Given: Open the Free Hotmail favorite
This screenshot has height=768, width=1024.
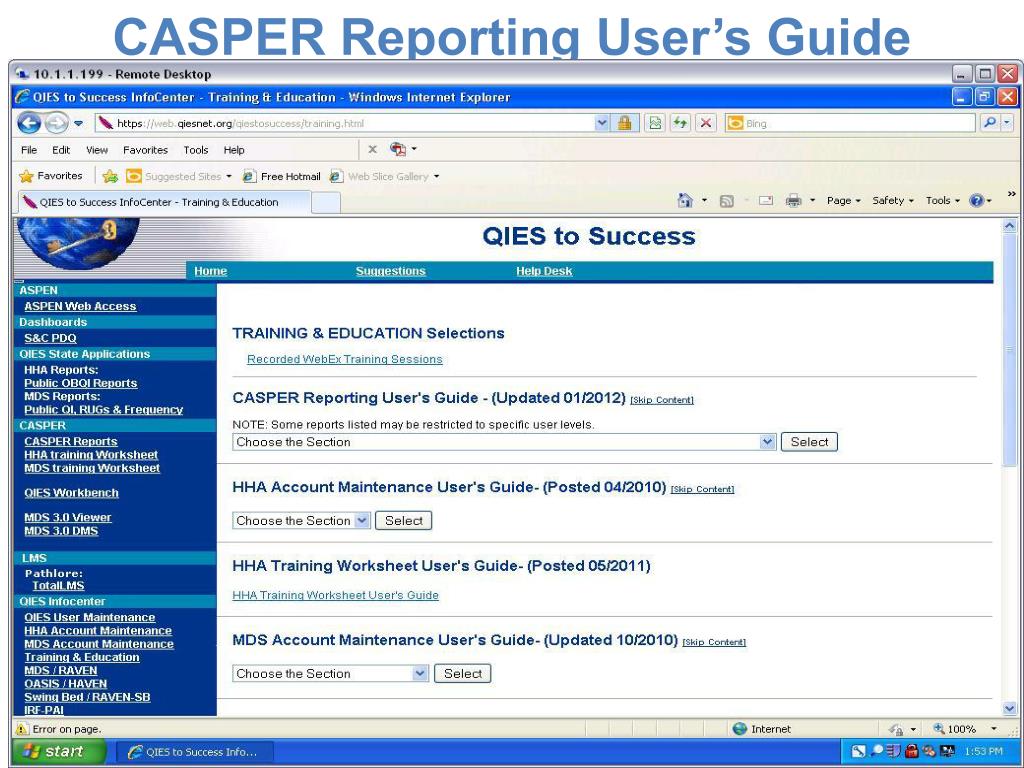Looking at the screenshot, I should click(281, 176).
